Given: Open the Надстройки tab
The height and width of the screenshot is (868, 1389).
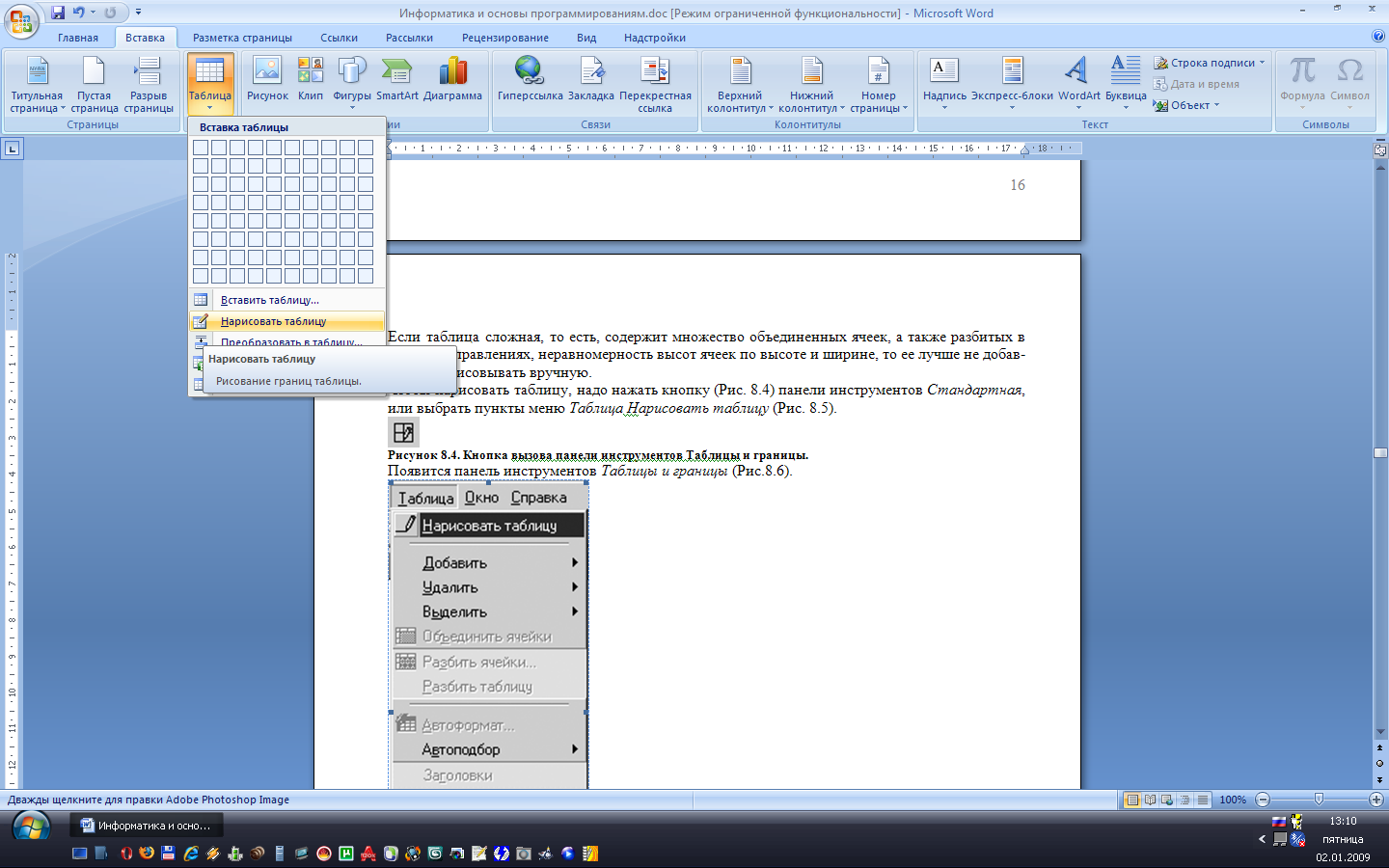Looking at the screenshot, I should point(654,38).
